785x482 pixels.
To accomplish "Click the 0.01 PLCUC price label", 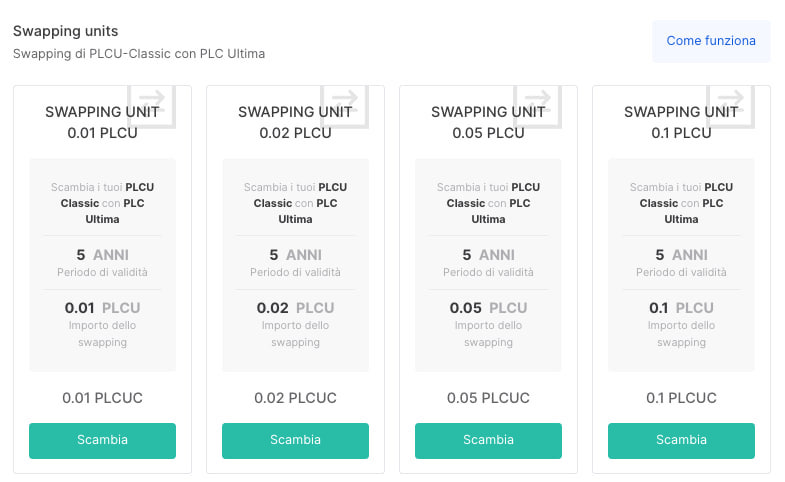I will coord(102,398).
